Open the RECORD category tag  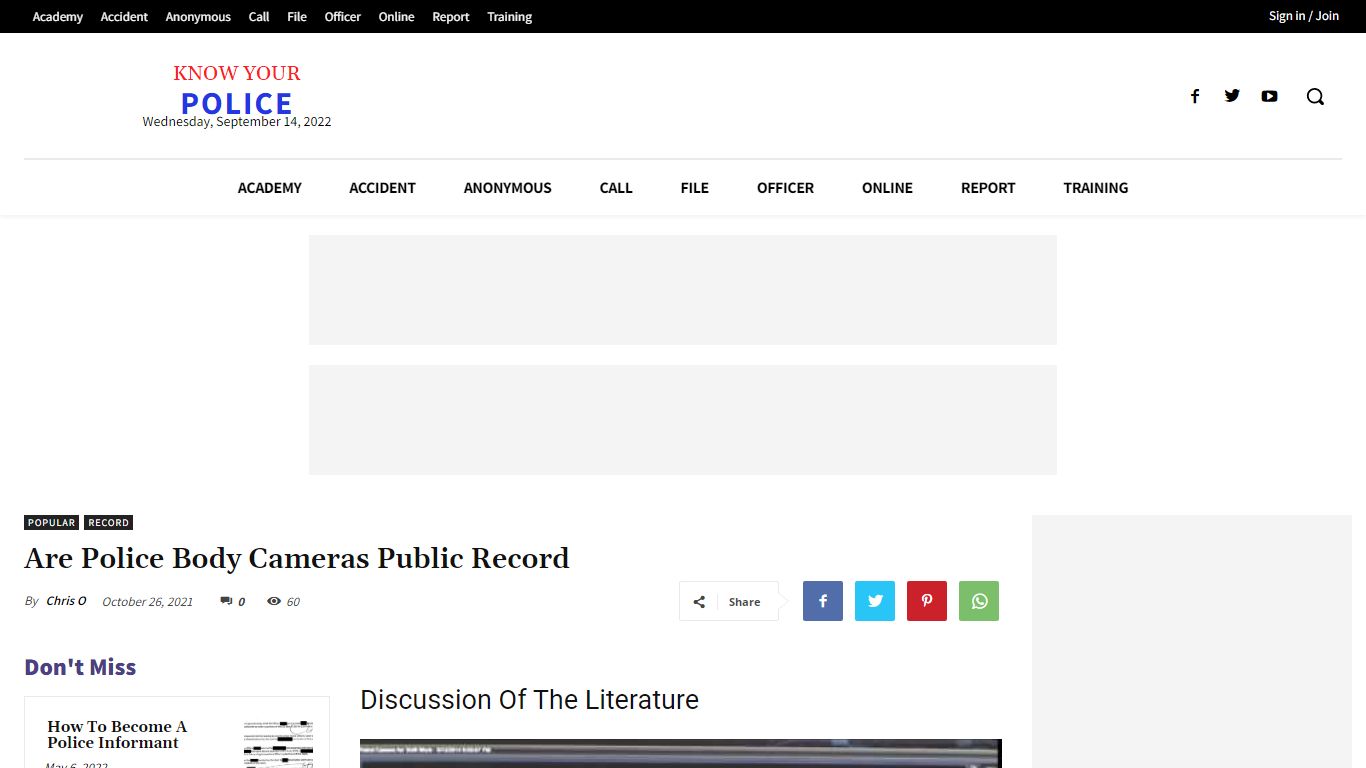[x=108, y=523]
